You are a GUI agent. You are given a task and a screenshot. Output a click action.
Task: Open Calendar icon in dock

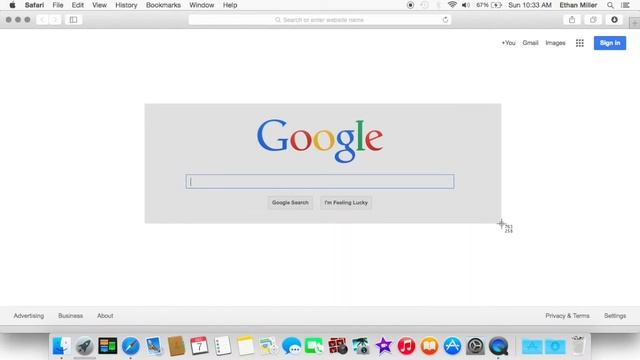(x=199, y=346)
